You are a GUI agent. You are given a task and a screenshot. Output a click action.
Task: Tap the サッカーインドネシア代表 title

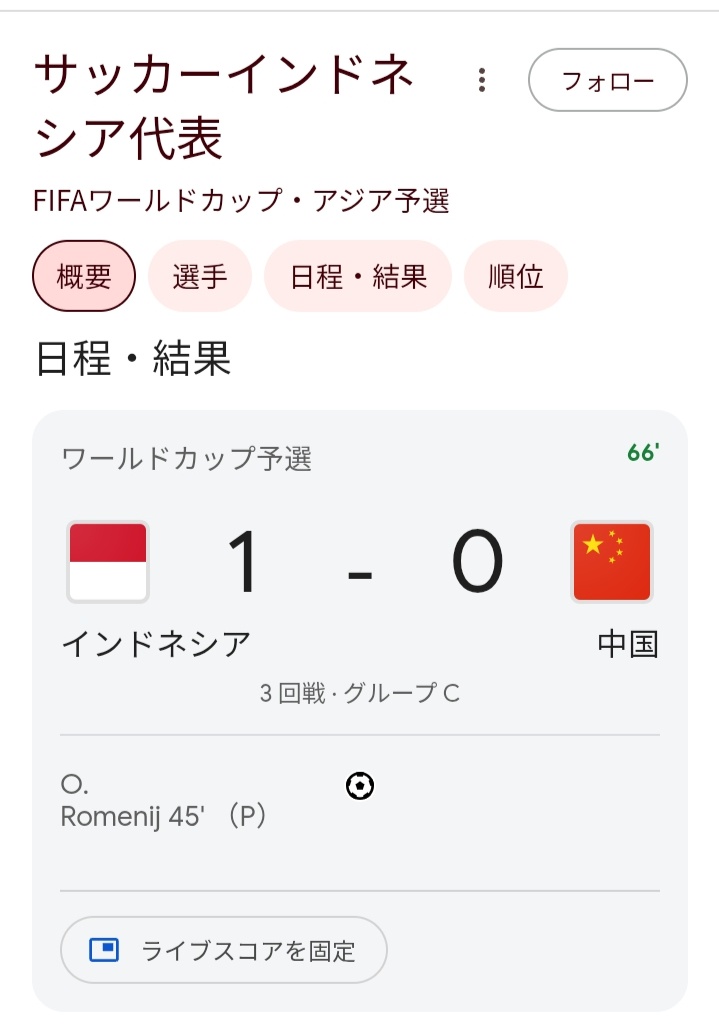click(x=224, y=108)
